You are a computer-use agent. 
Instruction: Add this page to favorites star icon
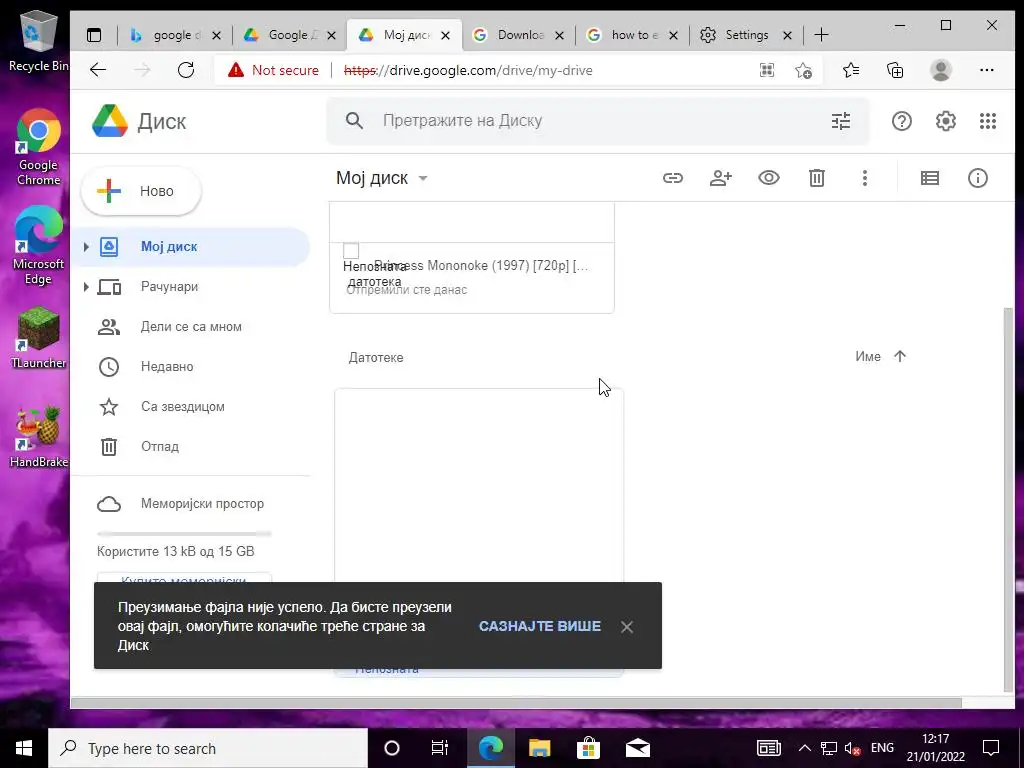coord(803,70)
